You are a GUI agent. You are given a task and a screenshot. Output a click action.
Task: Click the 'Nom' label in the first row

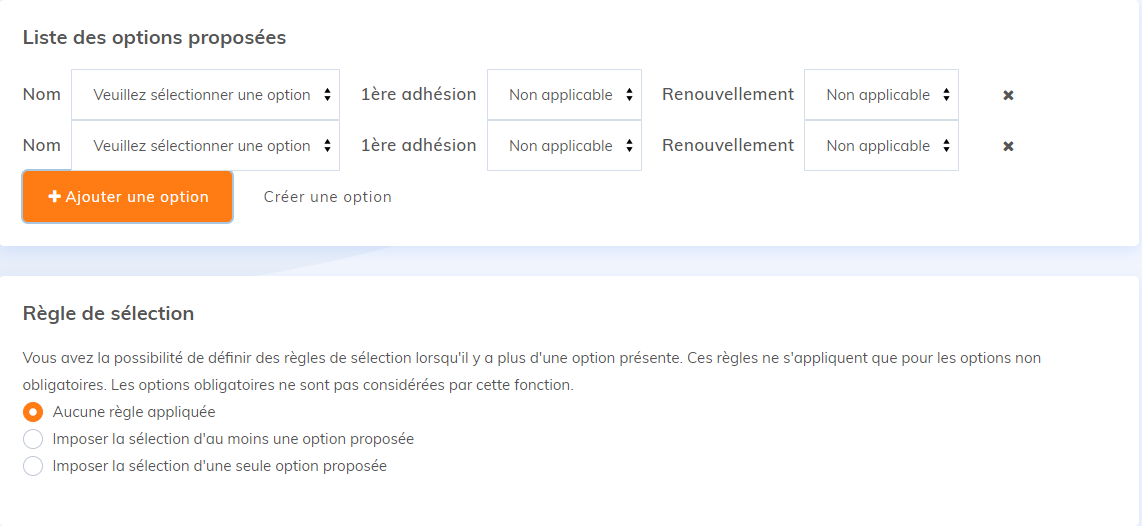coord(42,95)
